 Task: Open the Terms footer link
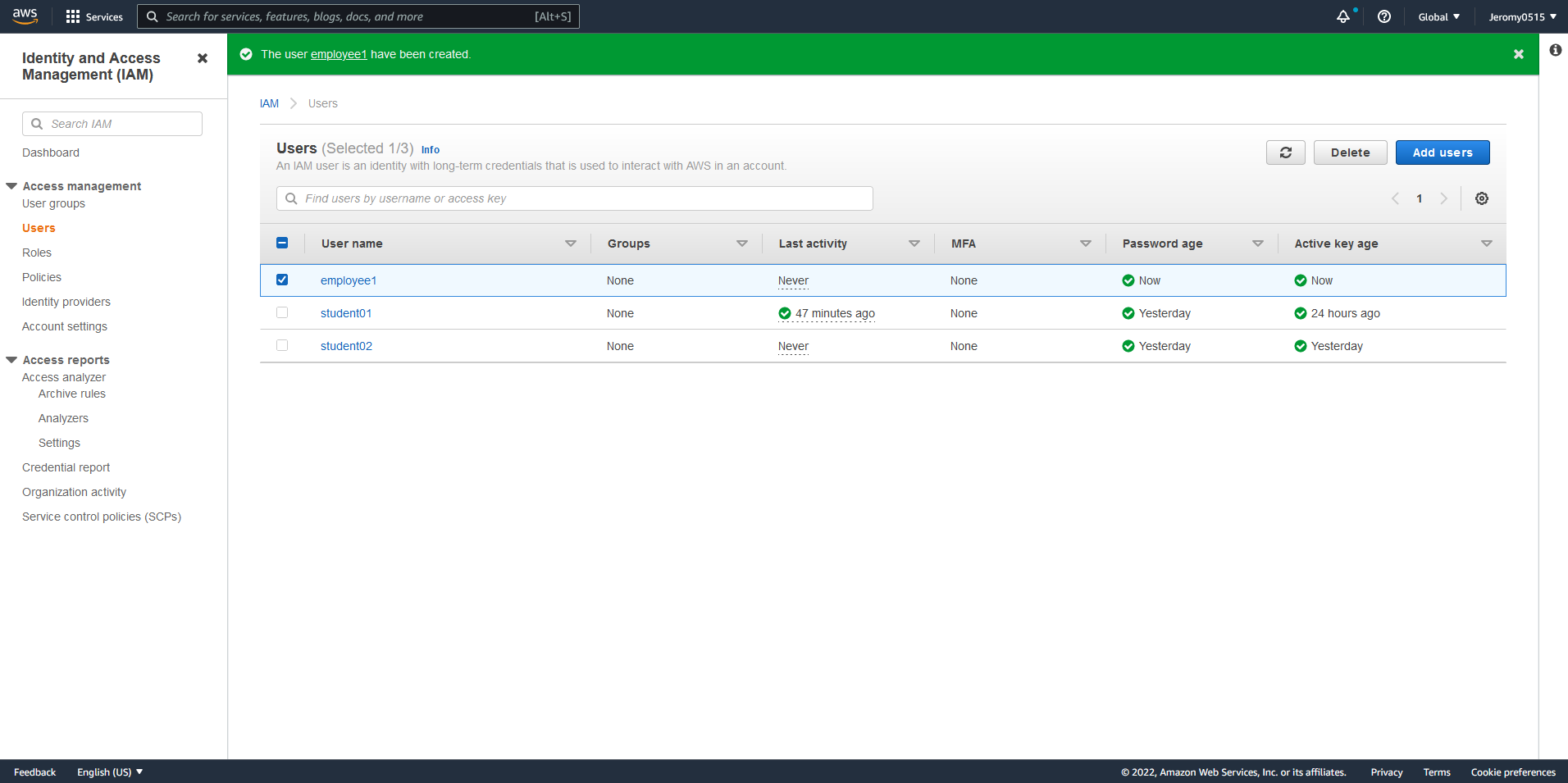1437,772
